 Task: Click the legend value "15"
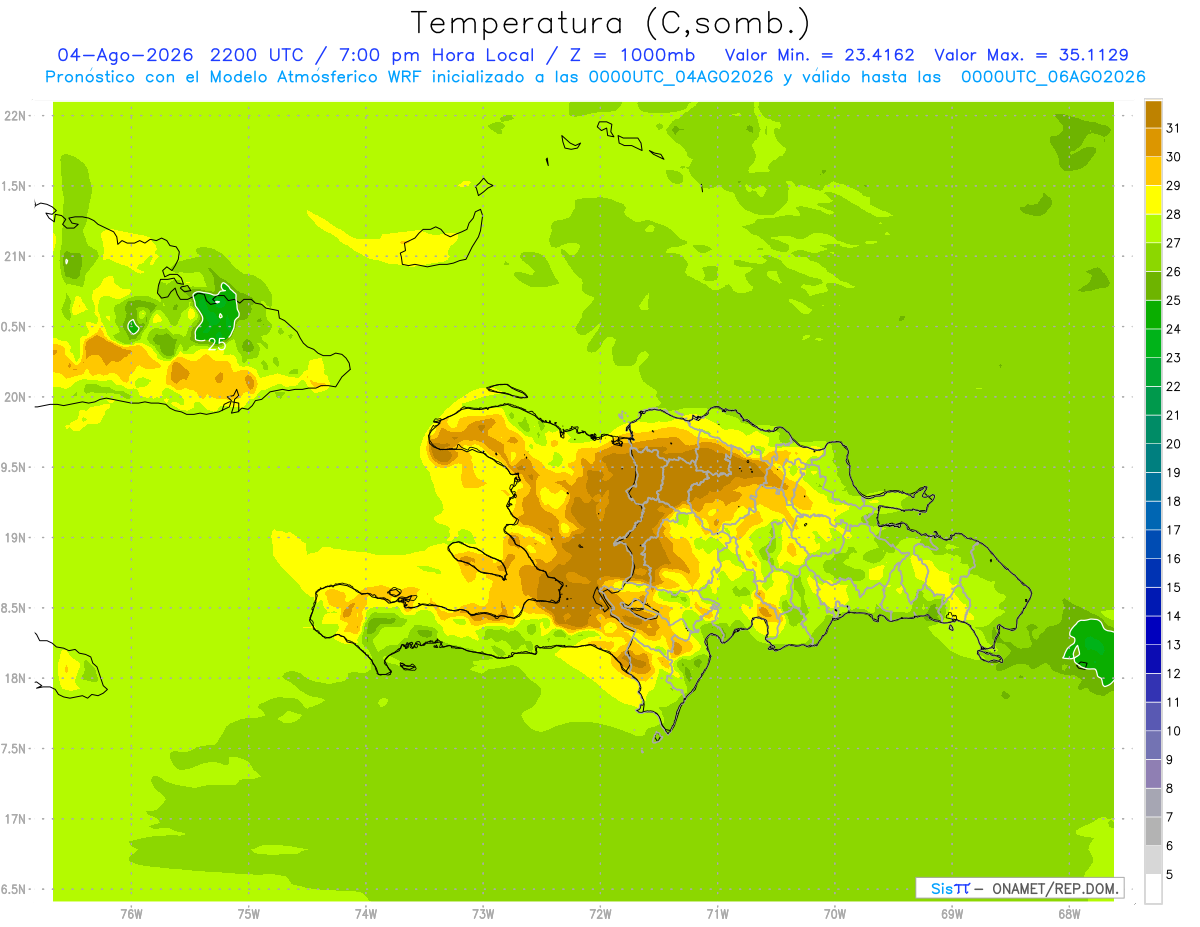point(1173,587)
